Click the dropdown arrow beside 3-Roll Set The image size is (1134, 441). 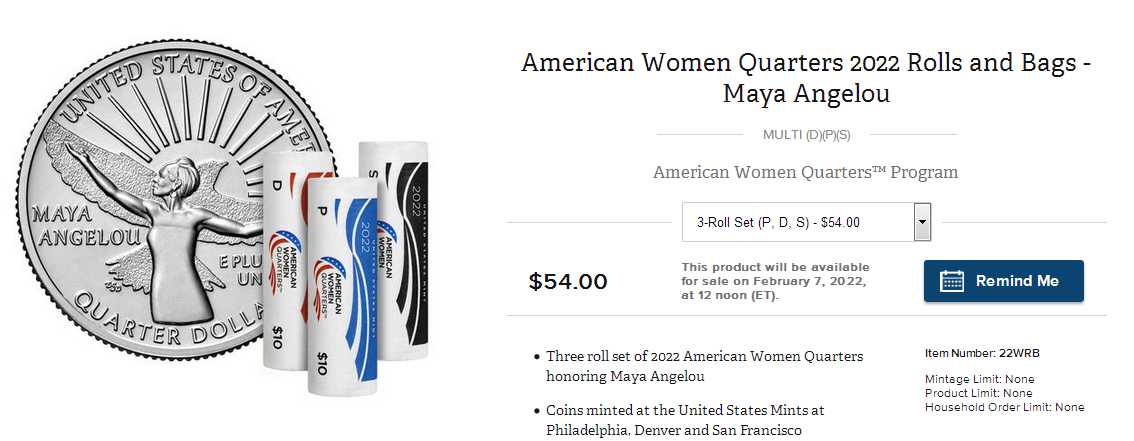(x=922, y=222)
